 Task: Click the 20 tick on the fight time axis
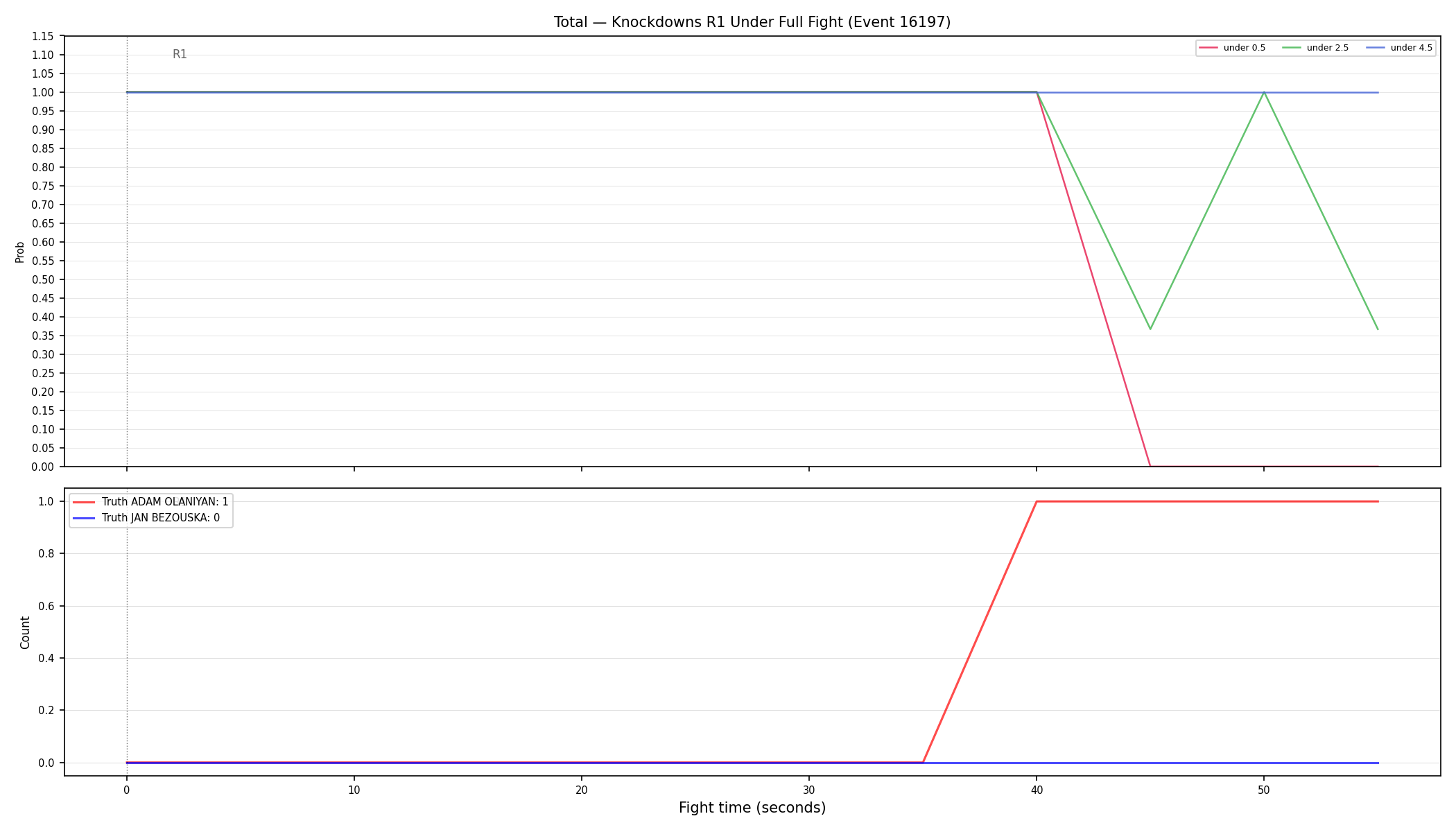(x=582, y=790)
